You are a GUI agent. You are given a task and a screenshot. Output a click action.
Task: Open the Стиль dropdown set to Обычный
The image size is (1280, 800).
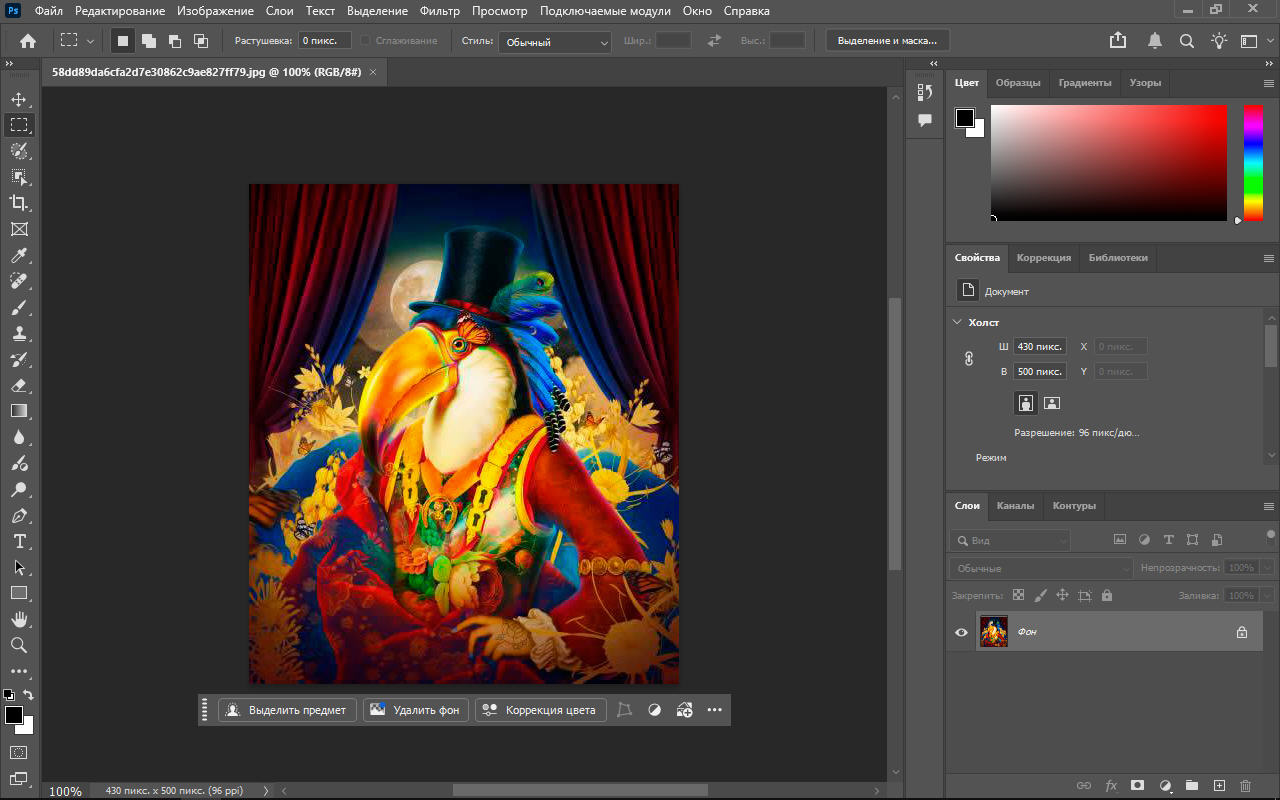point(556,42)
